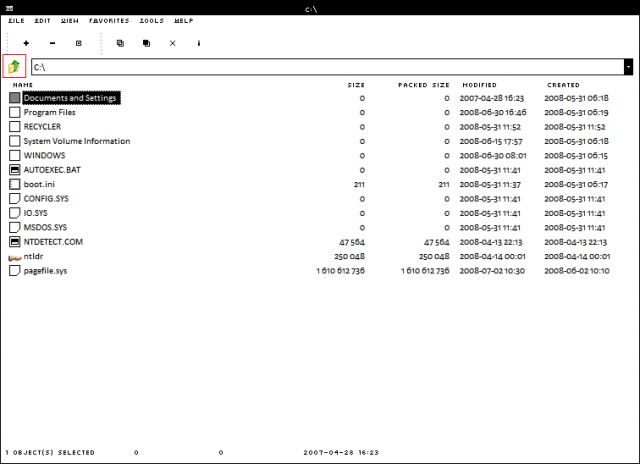This screenshot has height=464, width=640.
Task: Select the 'WINDOWS' name
Action: click(x=44, y=155)
